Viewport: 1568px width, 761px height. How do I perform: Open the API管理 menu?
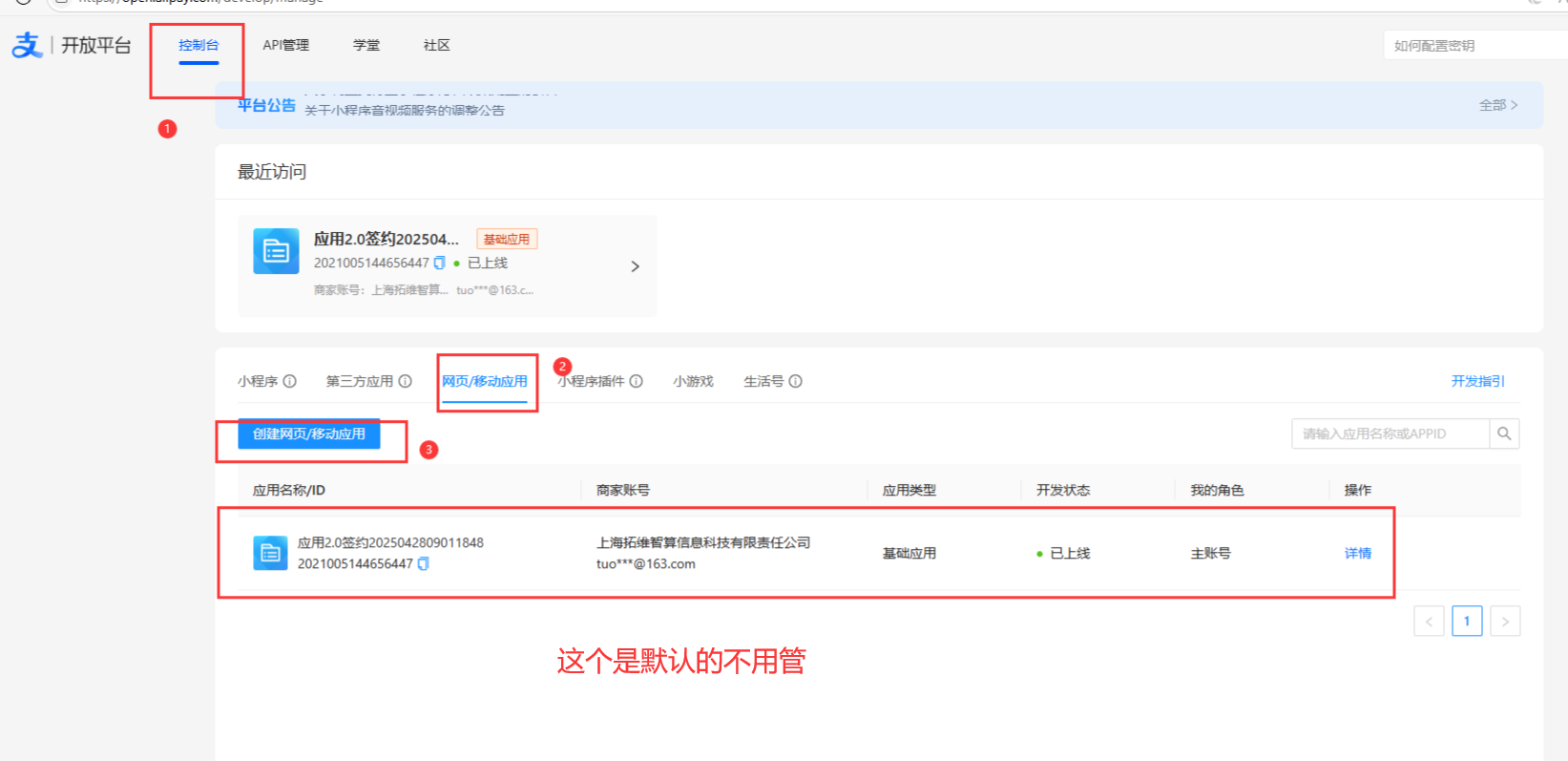(286, 45)
